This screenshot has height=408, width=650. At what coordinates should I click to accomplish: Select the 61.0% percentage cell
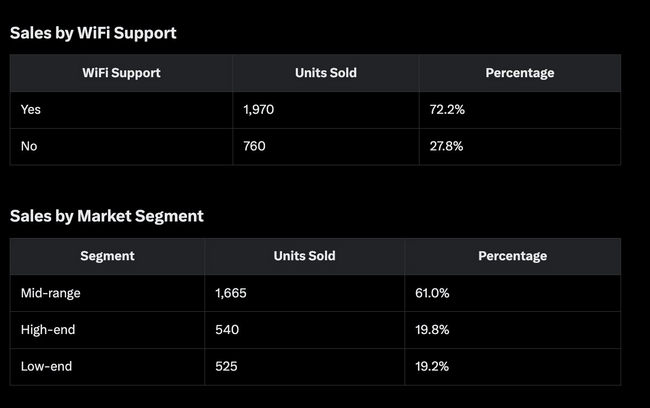[x=432, y=293]
